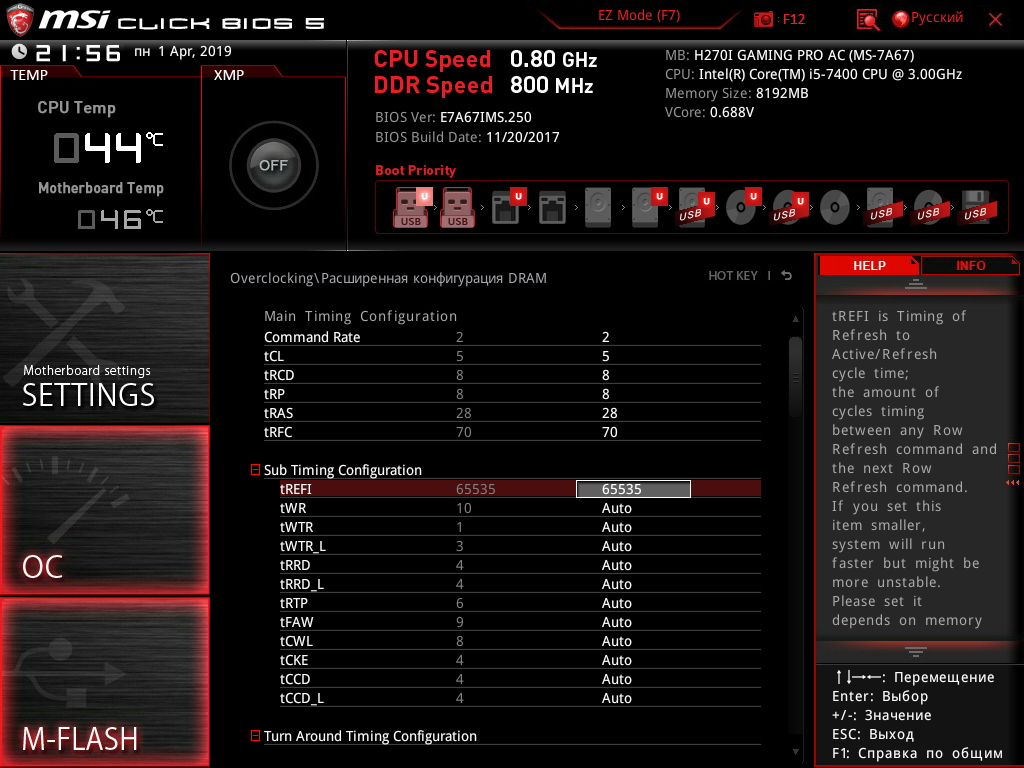1024x768 pixels.
Task: Edit the Command Rate value
Action: 605,337
